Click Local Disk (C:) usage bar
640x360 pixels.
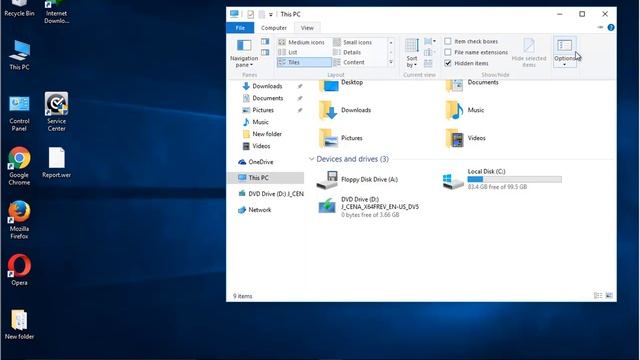click(x=514, y=179)
